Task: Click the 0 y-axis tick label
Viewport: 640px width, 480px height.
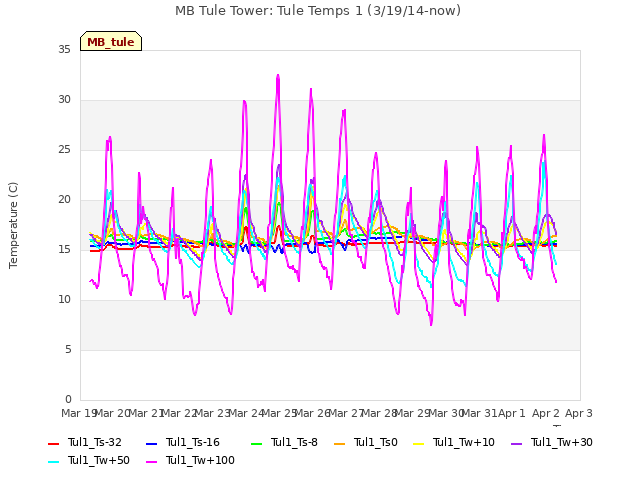Action: pyautogui.click(x=68, y=399)
